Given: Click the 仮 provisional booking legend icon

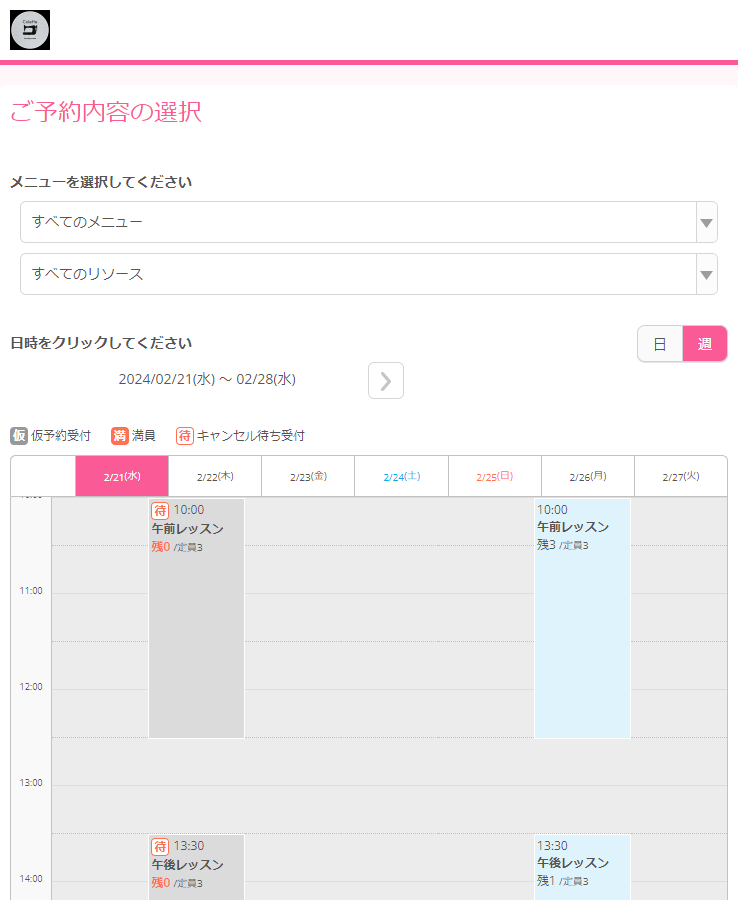Looking at the screenshot, I should (19, 436).
